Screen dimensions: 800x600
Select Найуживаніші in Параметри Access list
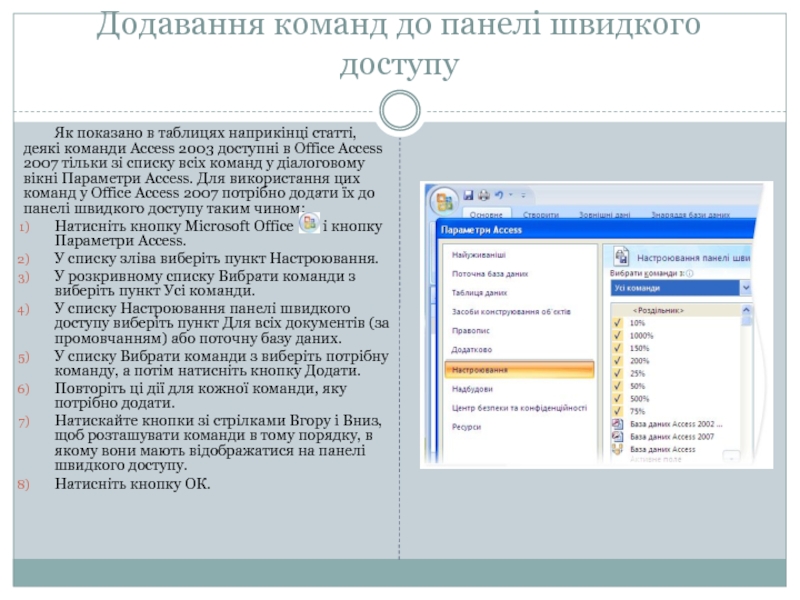(x=479, y=255)
